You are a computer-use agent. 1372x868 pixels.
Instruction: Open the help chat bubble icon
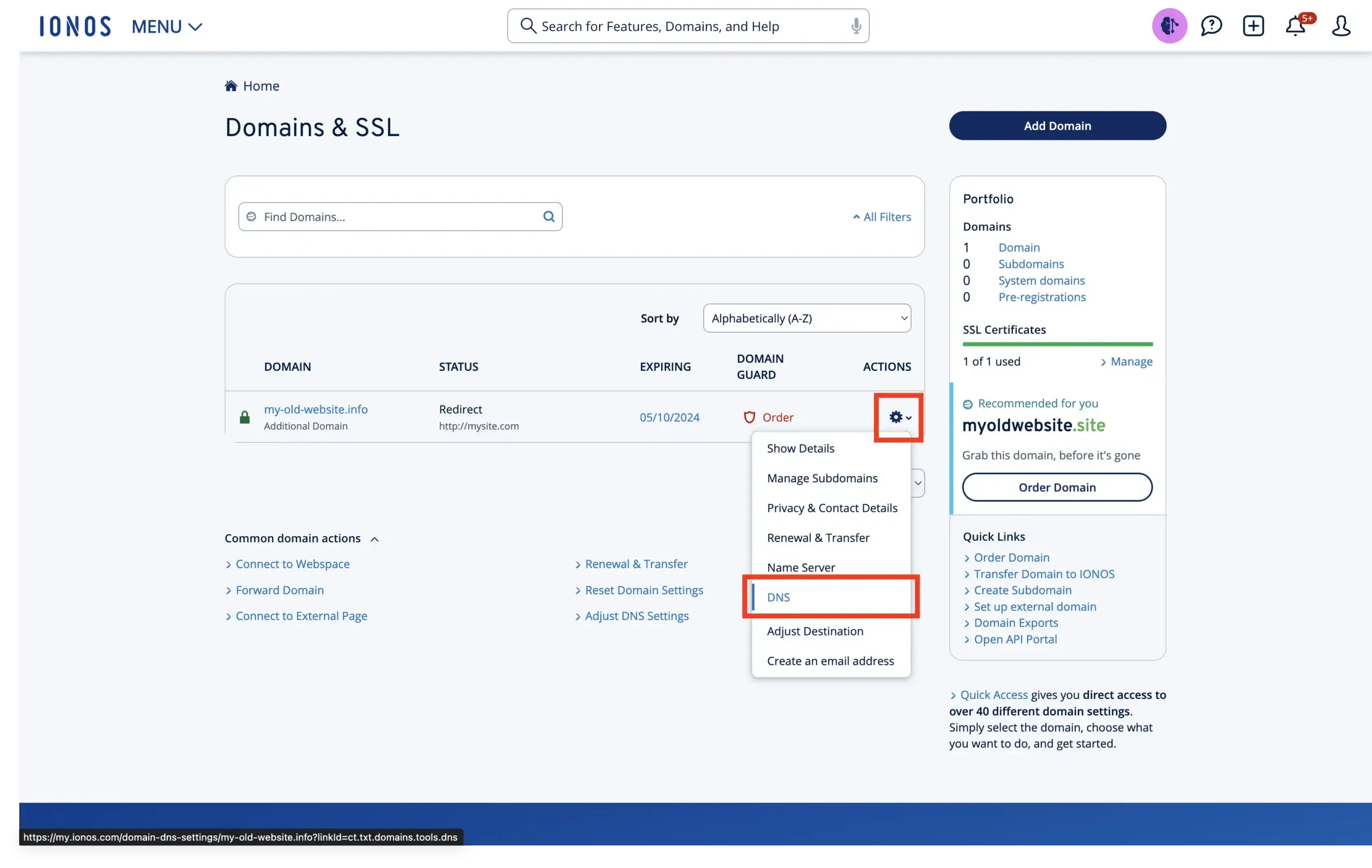click(x=1211, y=26)
